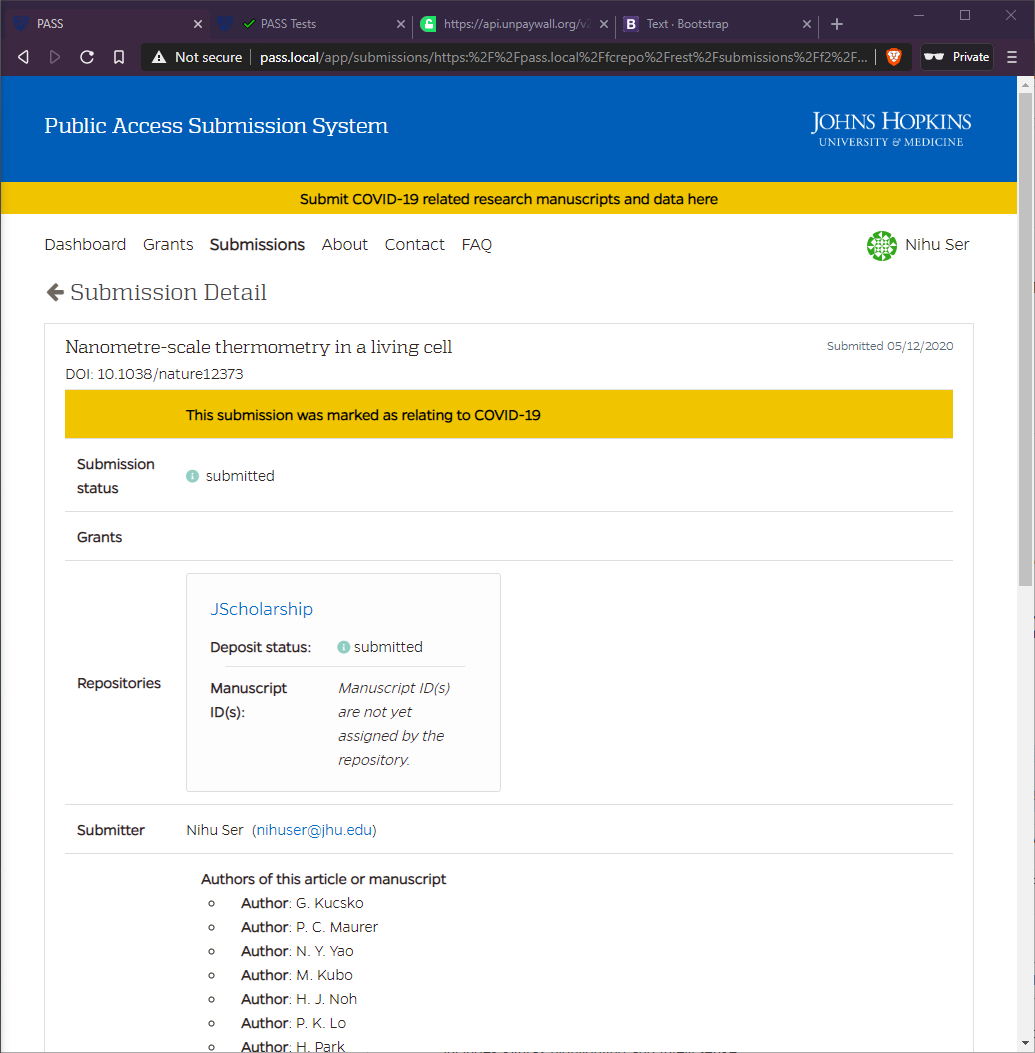The width and height of the screenshot is (1035, 1053).
Task: Click back arrow beside Submission Detail
Action: pos(55,292)
